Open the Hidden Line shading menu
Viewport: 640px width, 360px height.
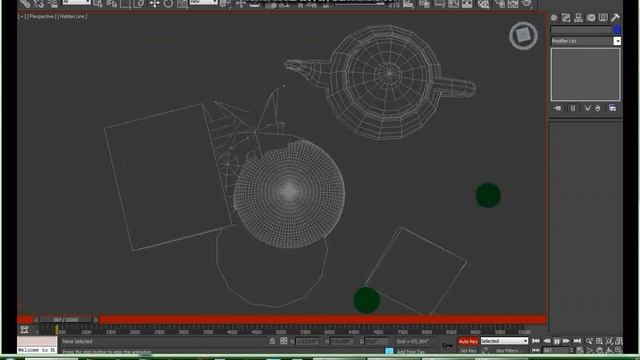(72, 16)
